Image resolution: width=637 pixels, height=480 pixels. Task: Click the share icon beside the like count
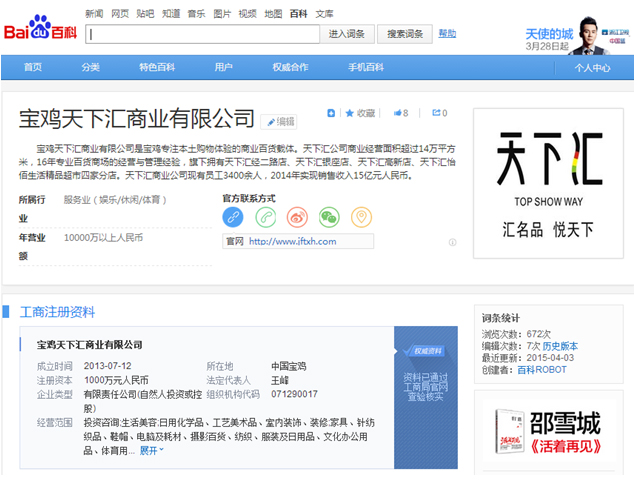point(434,113)
